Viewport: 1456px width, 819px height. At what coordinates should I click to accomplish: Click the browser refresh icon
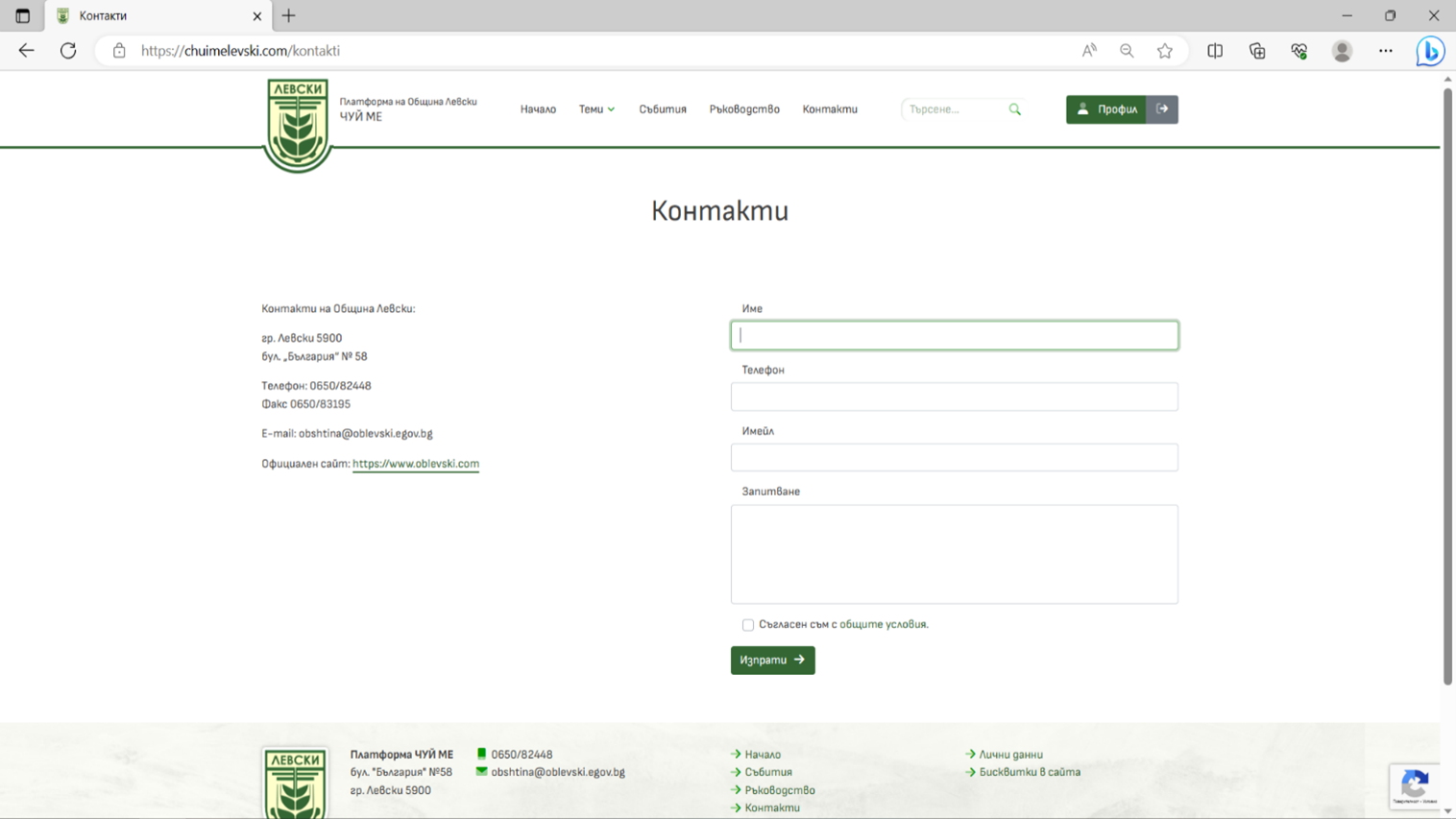[68, 51]
